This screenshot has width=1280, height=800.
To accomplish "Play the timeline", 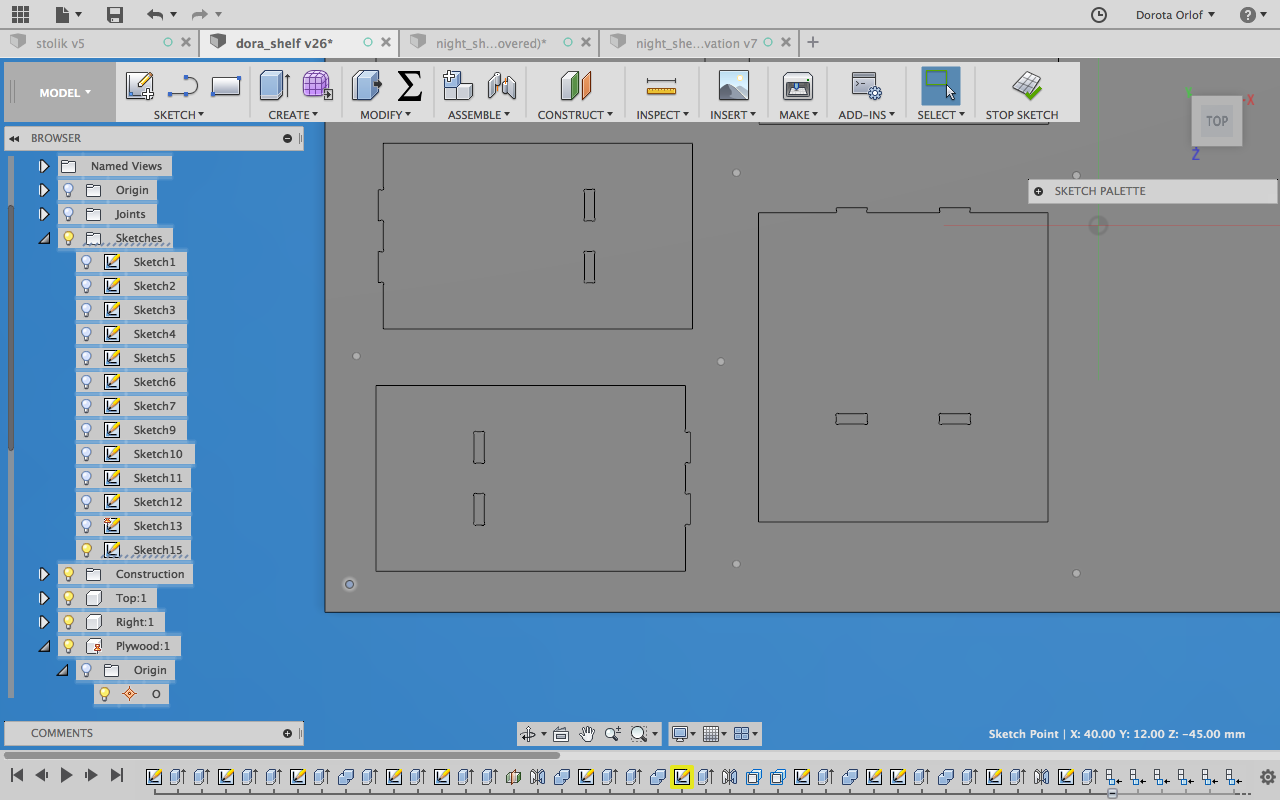I will pos(66,775).
